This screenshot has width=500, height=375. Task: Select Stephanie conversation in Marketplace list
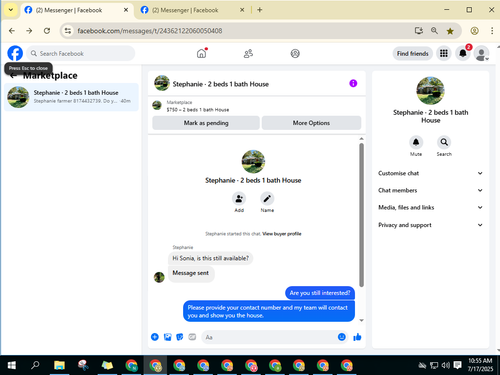71,97
